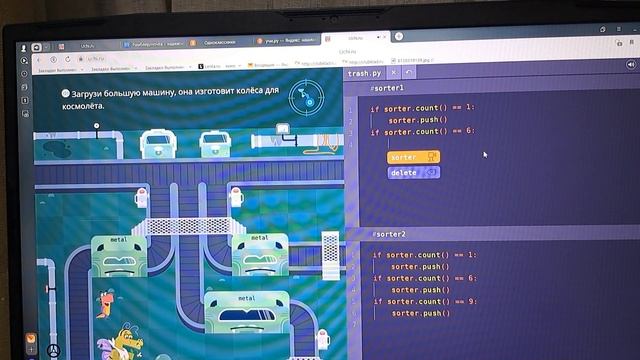Image resolution: width=640 pixels, height=360 pixels.
Task: Click the green crocodile character
Action: (x=121, y=342)
